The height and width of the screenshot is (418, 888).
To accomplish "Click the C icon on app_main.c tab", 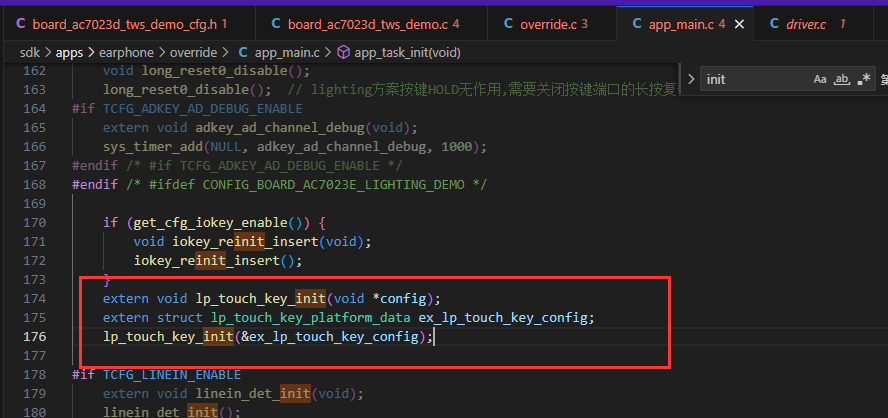I will tap(637, 24).
